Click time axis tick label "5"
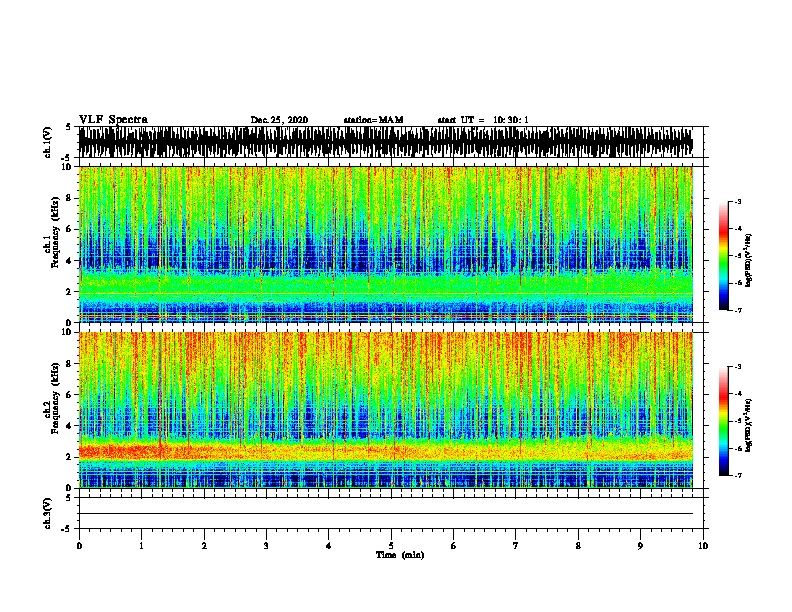 coord(391,546)
